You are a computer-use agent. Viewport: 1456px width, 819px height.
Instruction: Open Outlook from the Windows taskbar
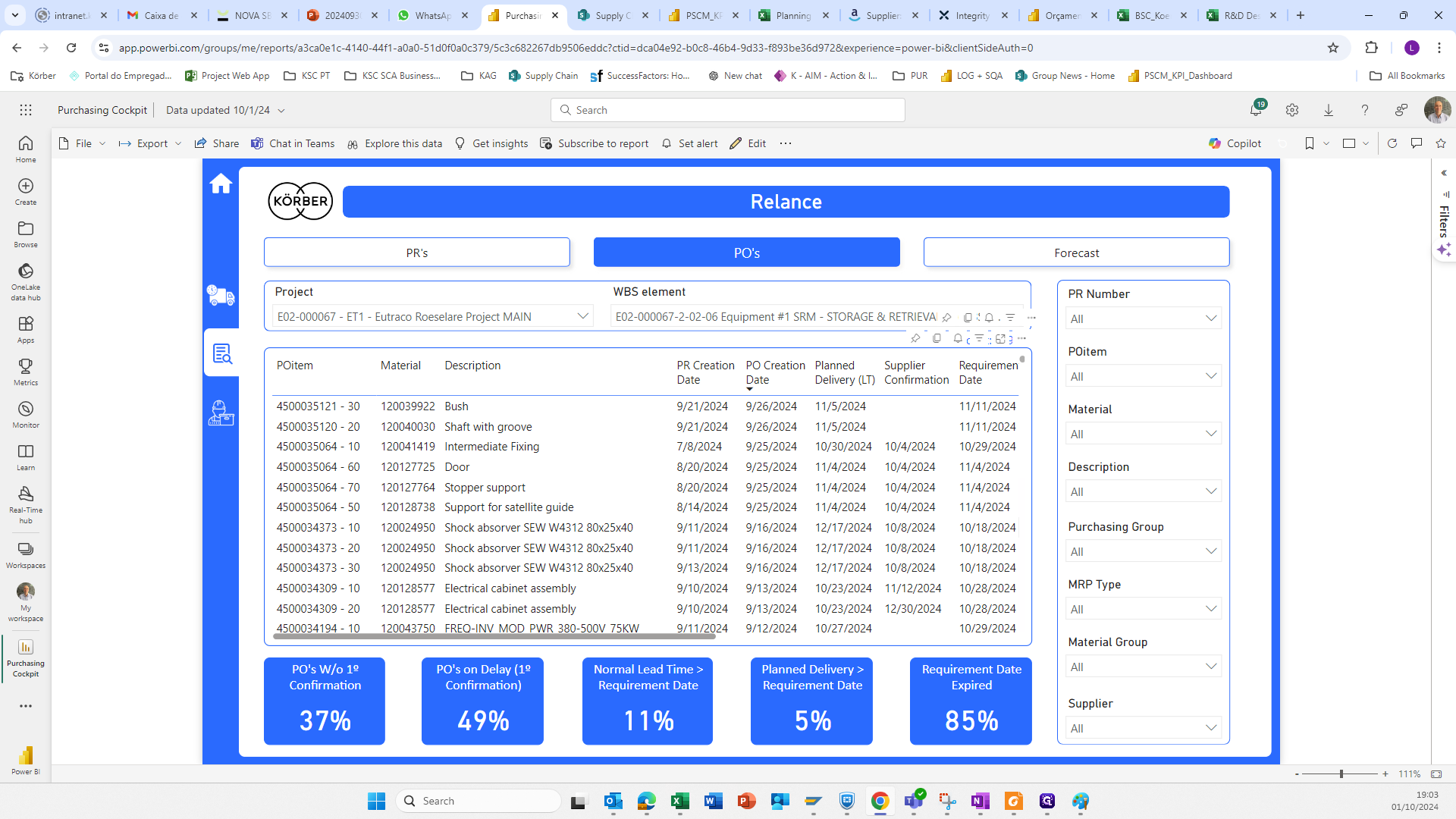[613, 801]
